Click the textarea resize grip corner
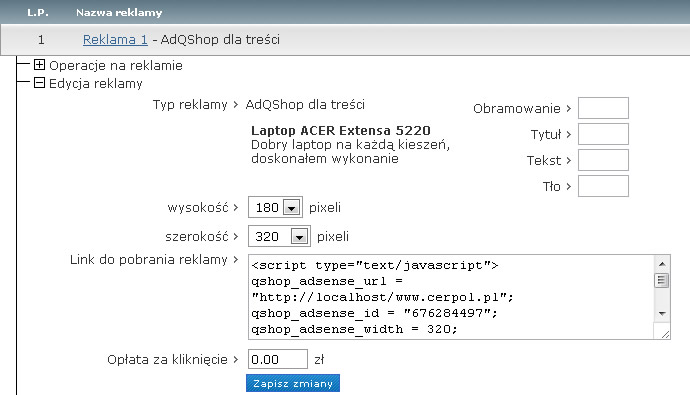Viewport: 690px width, 395px height. [665, 334]
